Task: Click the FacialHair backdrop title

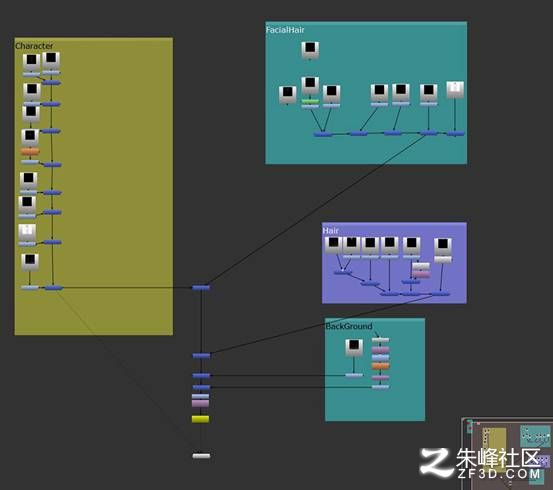Action: 285,30
